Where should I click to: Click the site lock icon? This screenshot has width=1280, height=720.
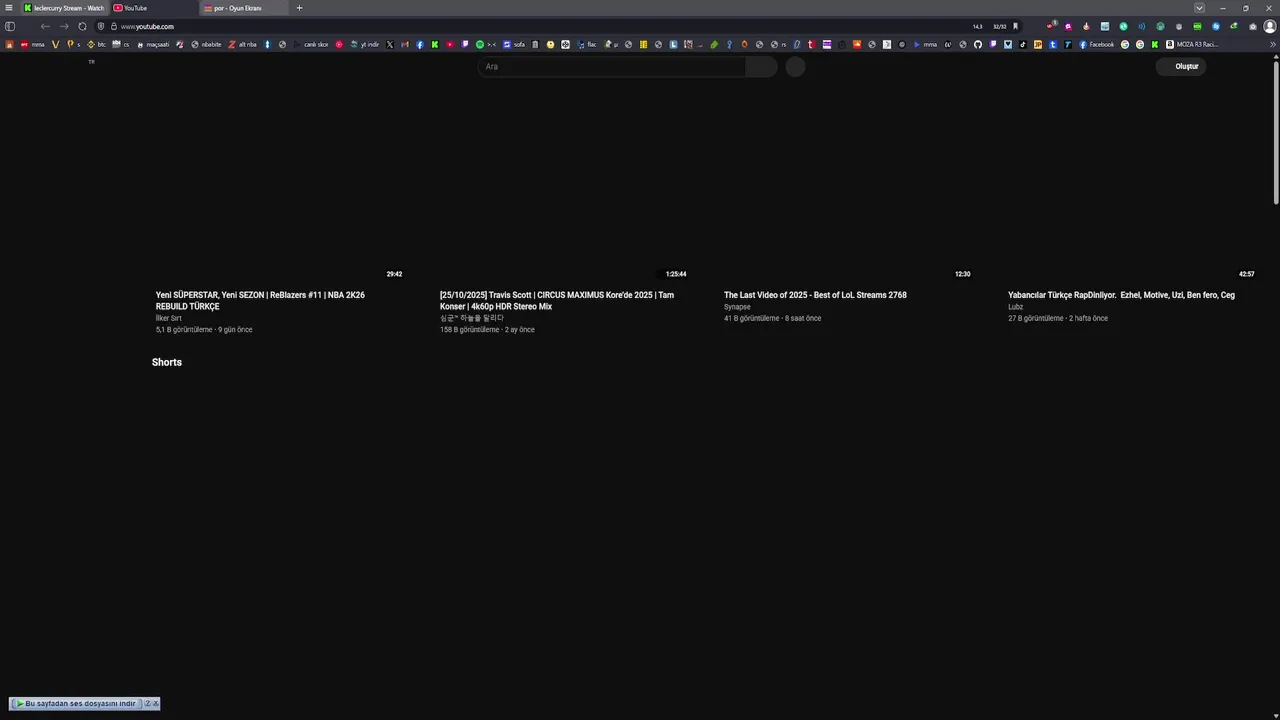coord(114,26)
